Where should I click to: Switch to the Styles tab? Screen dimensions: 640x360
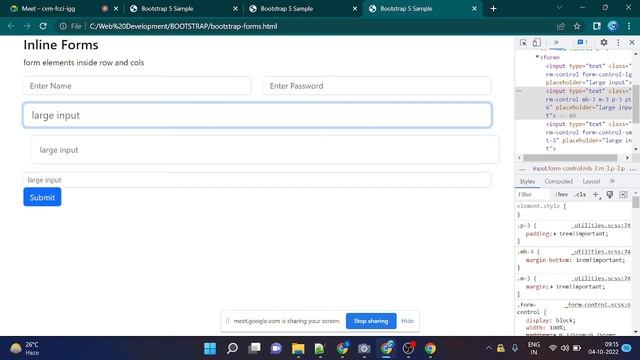click(527, 181)
